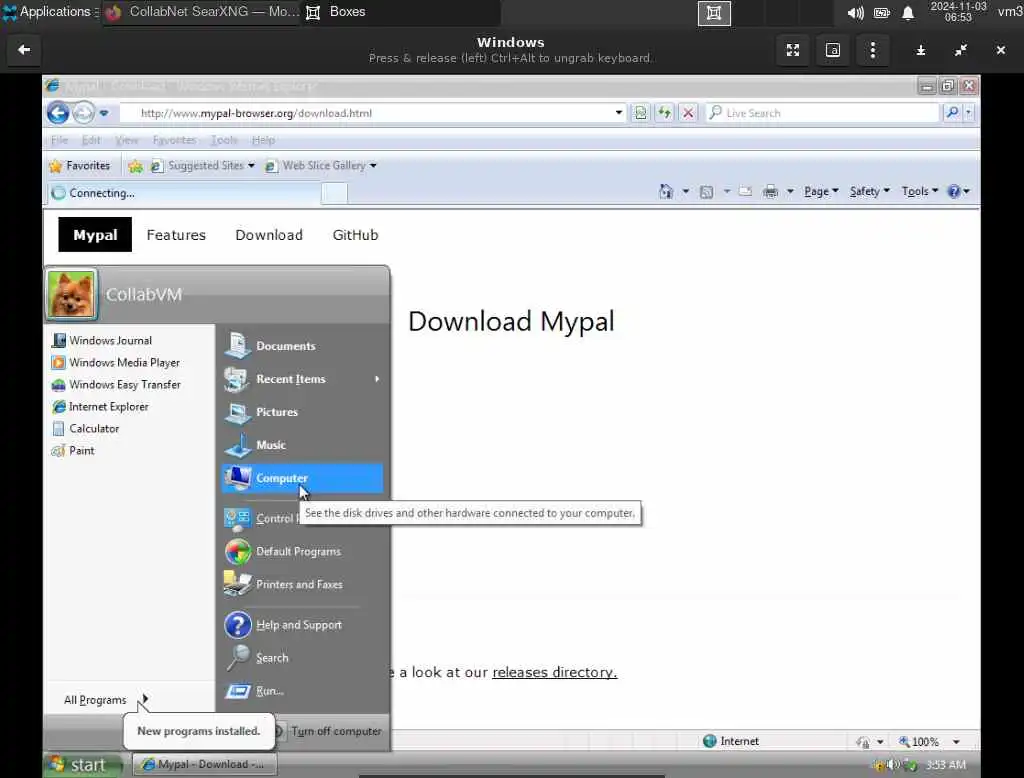Click the CollabVM user picture

click(72, 295)
